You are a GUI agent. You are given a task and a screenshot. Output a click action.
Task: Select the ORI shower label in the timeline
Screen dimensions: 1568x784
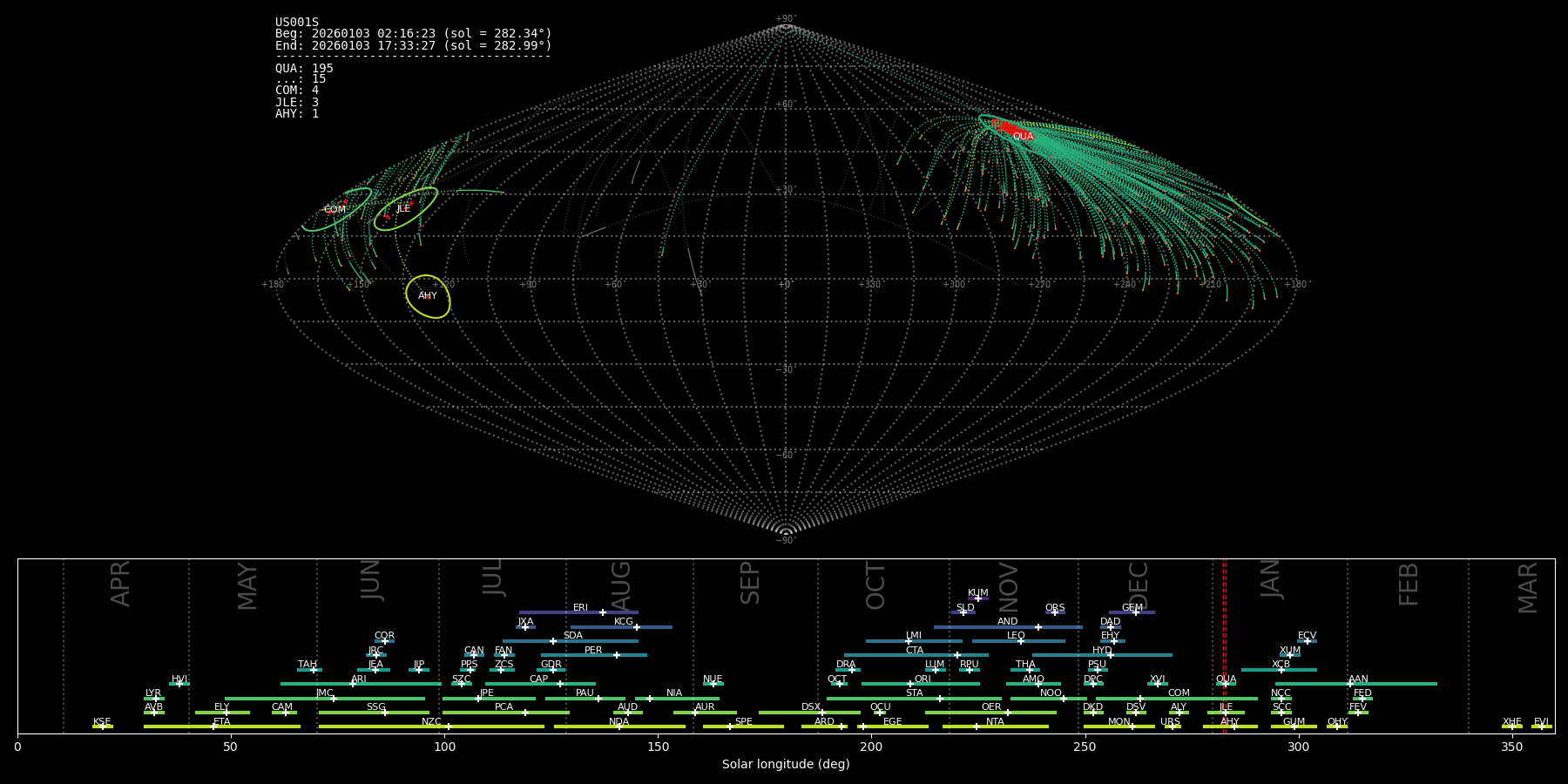(x=923, y=679)
